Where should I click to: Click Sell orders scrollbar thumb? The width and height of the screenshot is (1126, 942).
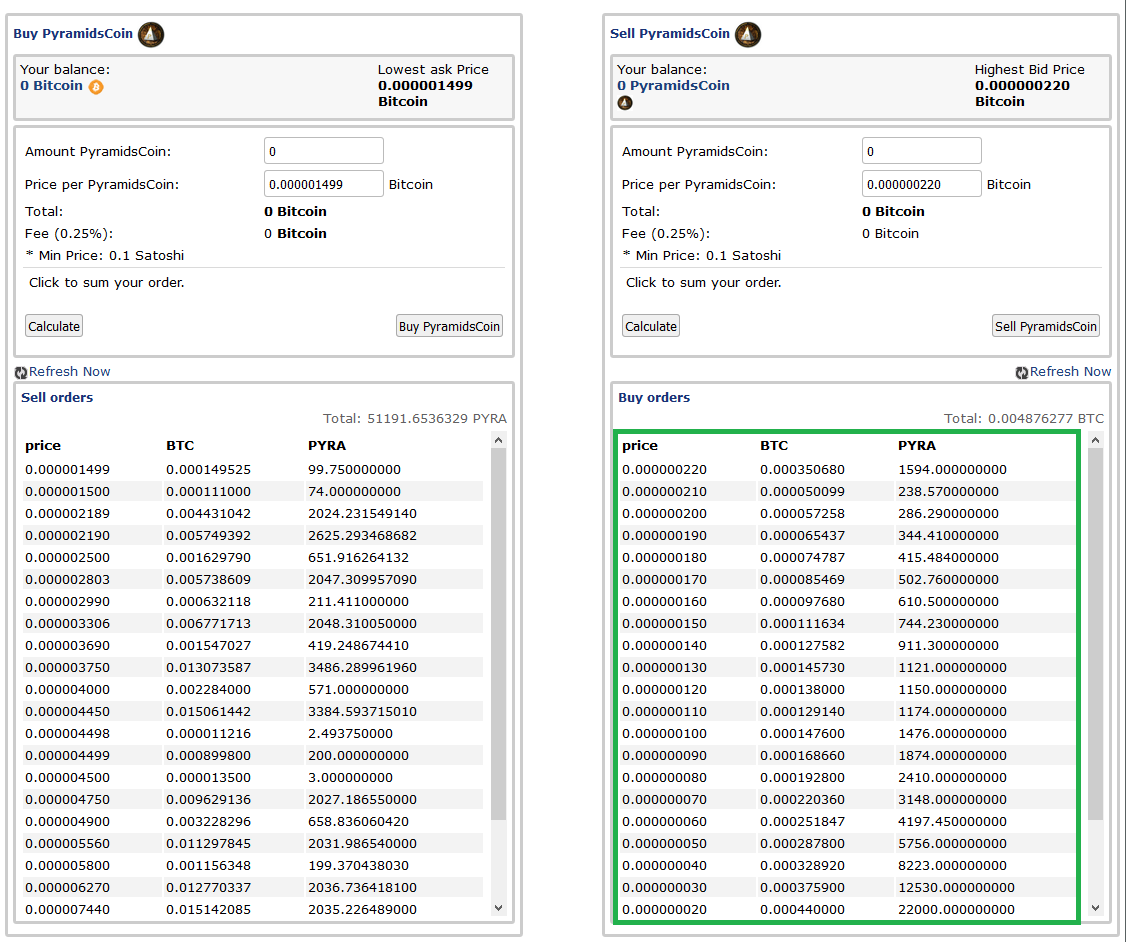[x=498, y=634]
